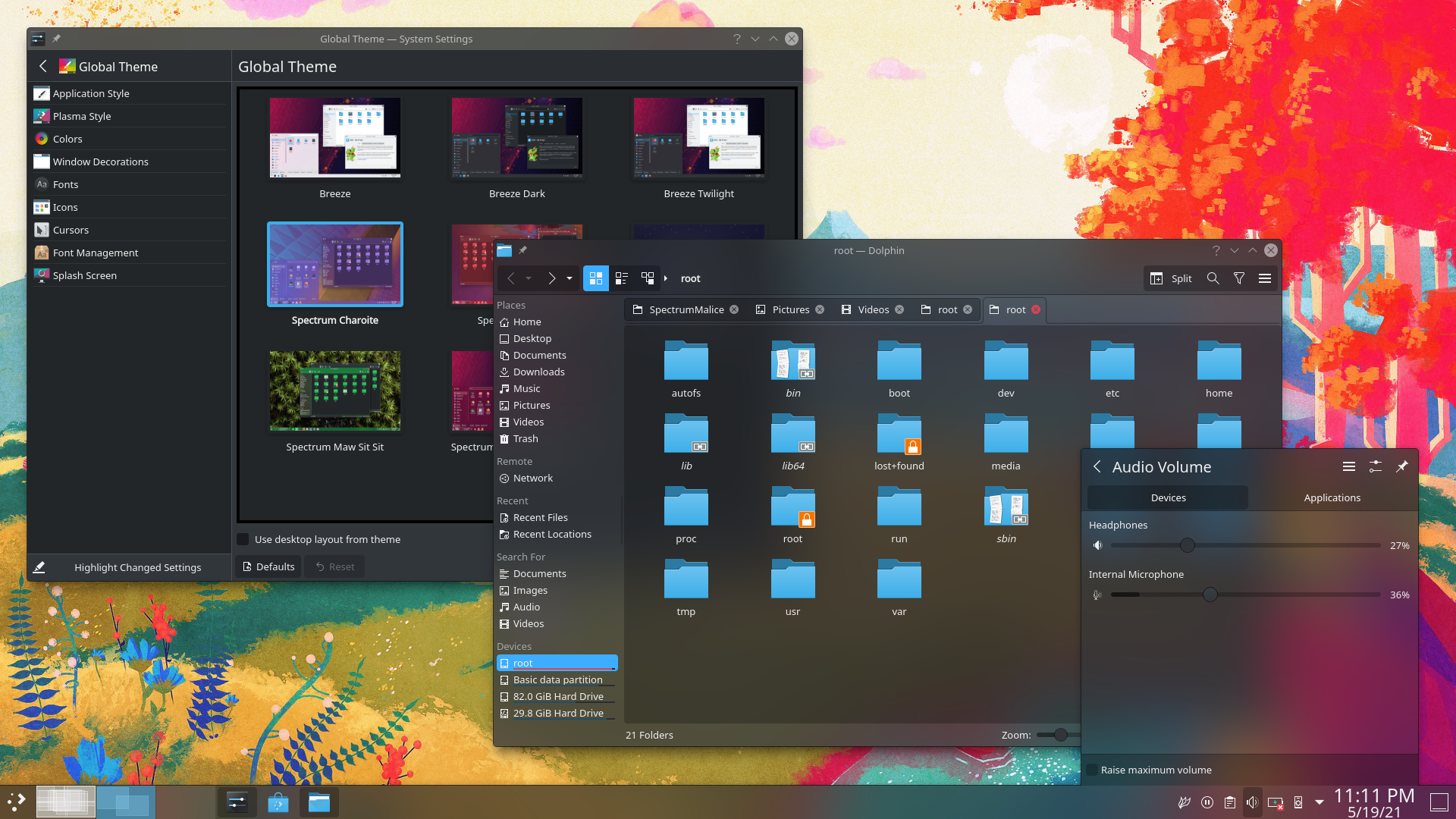The image size is (1456, 819).
Task: Adjust the Headphones volume slider
Action: [x=1245, y=545]
